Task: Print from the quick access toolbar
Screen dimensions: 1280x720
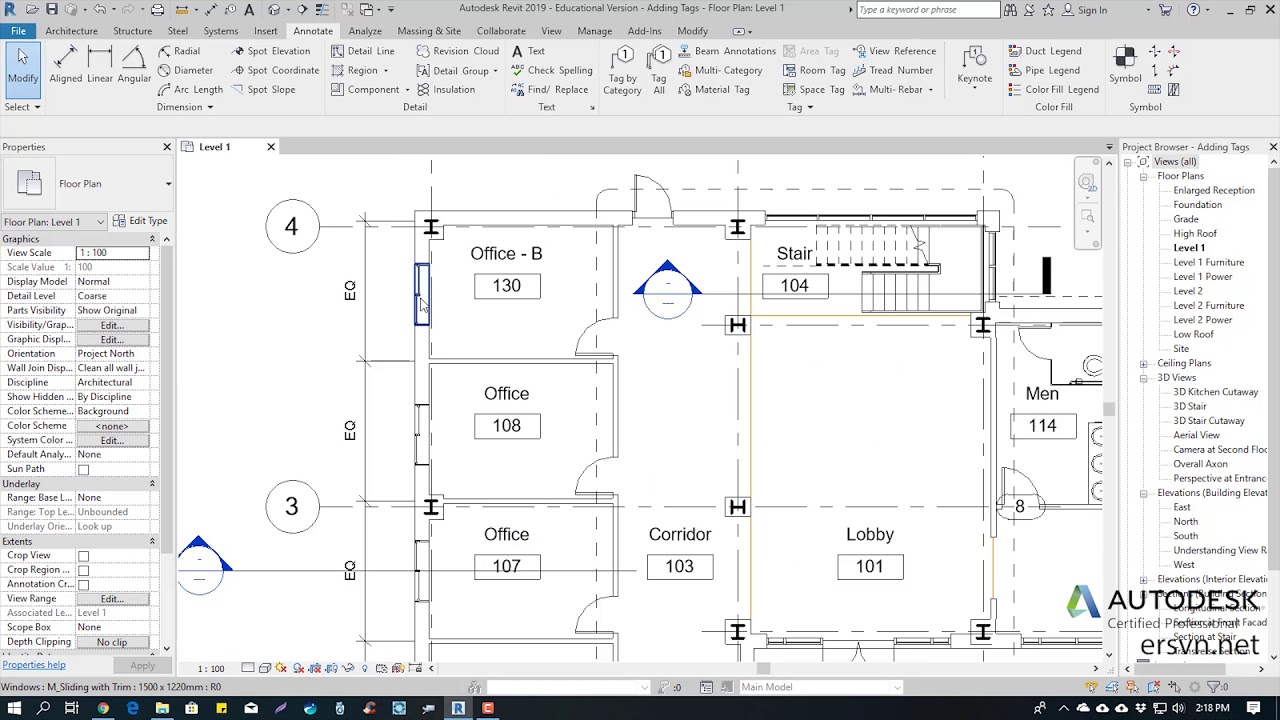Action: (157, 10)
